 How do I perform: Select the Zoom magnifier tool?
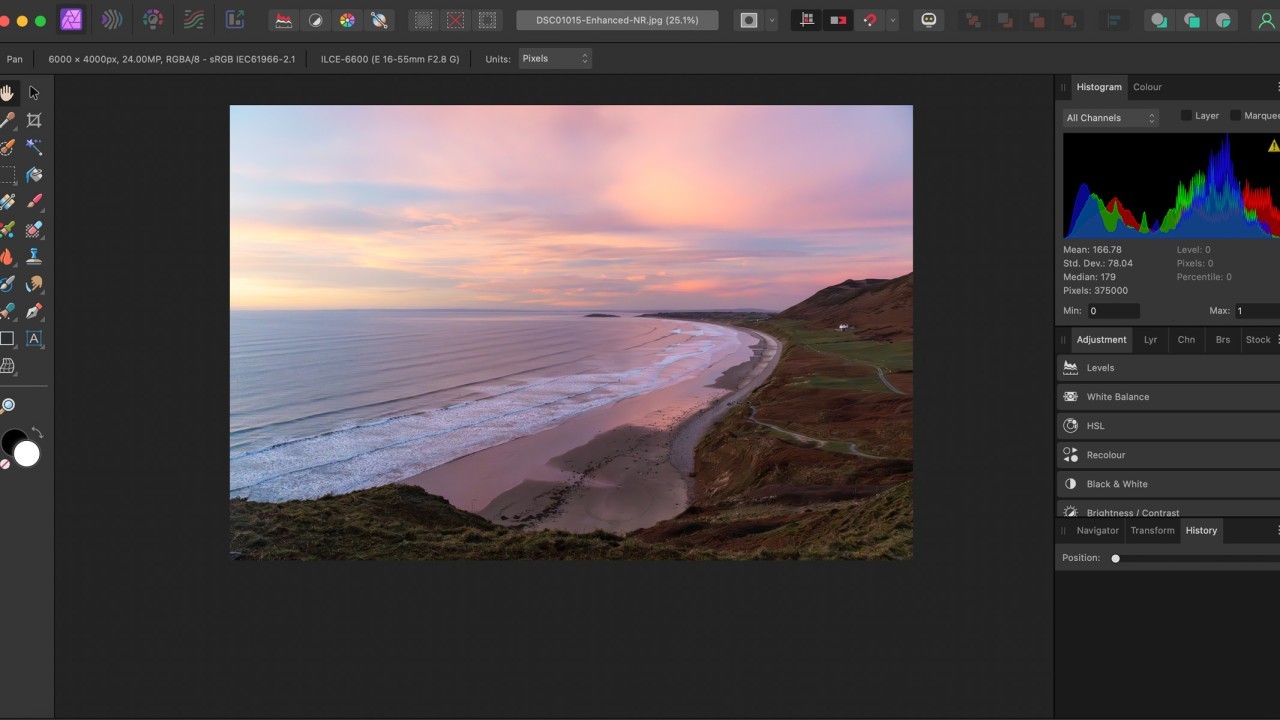tap(7, 405)
